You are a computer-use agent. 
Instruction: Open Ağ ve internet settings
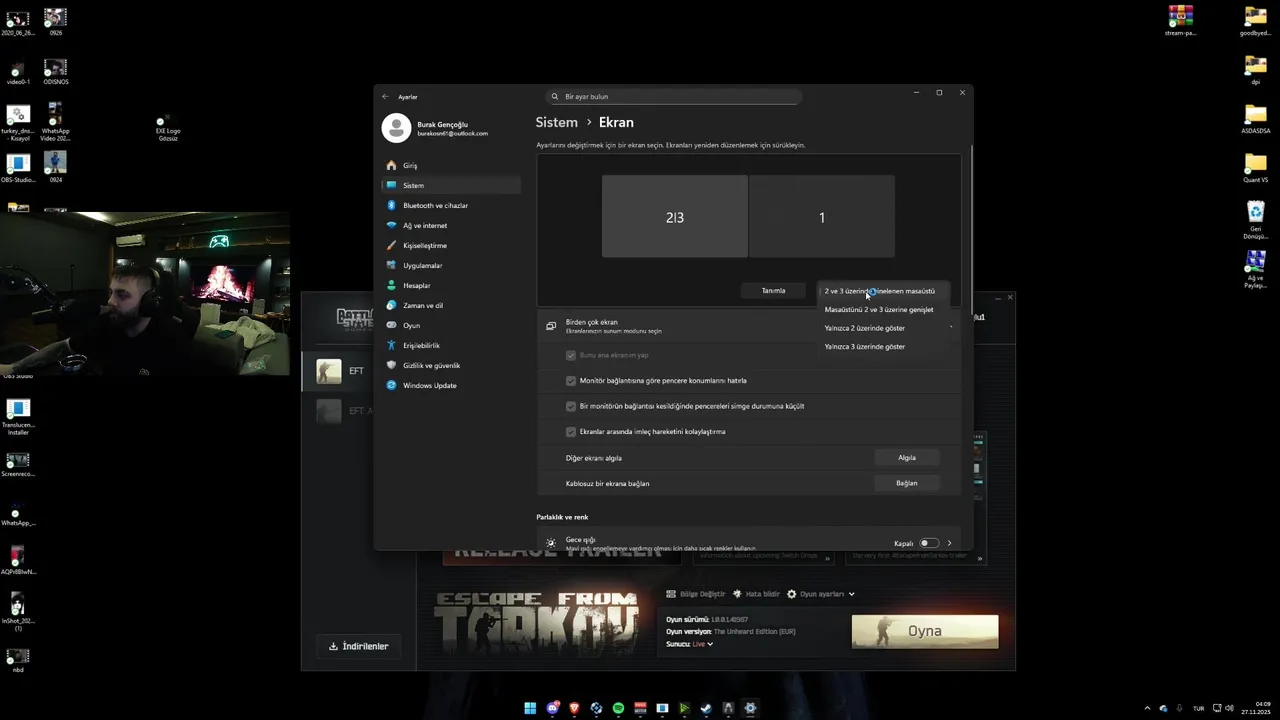click(450, 225)
